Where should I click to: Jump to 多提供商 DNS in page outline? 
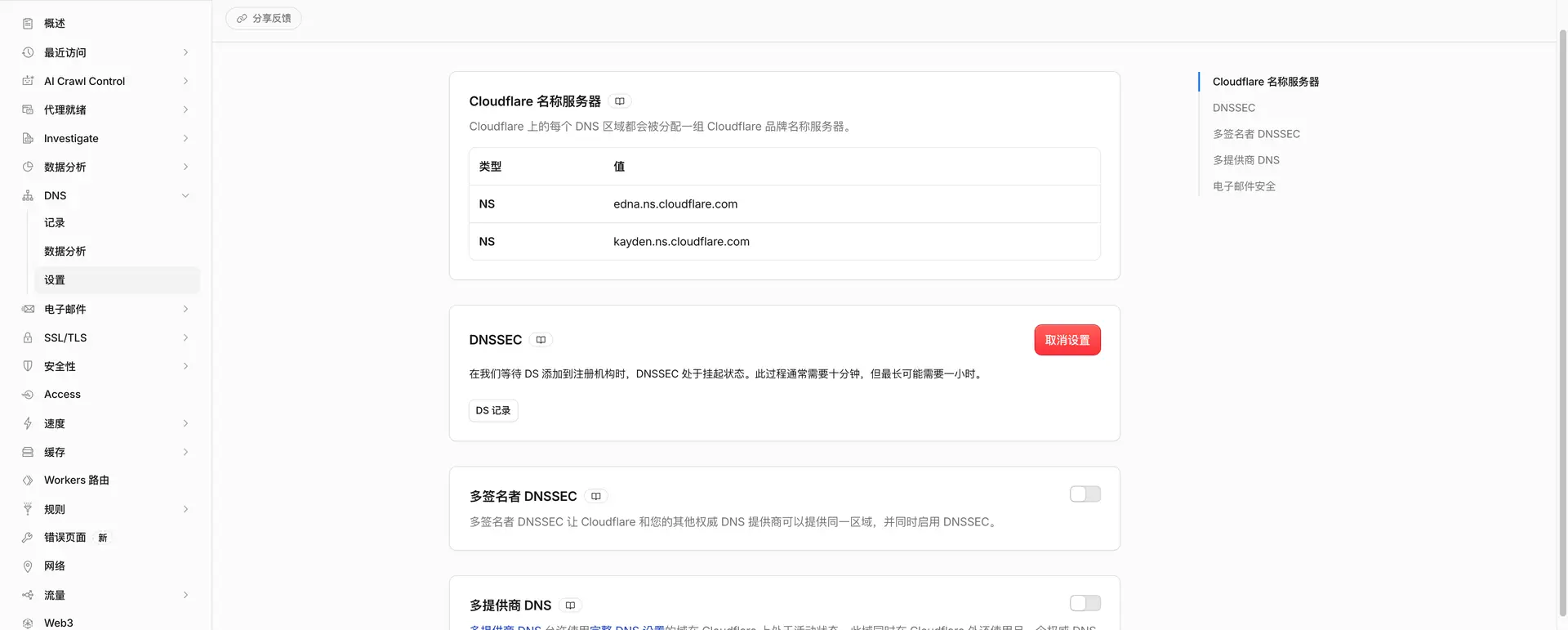click(1246, 160)
